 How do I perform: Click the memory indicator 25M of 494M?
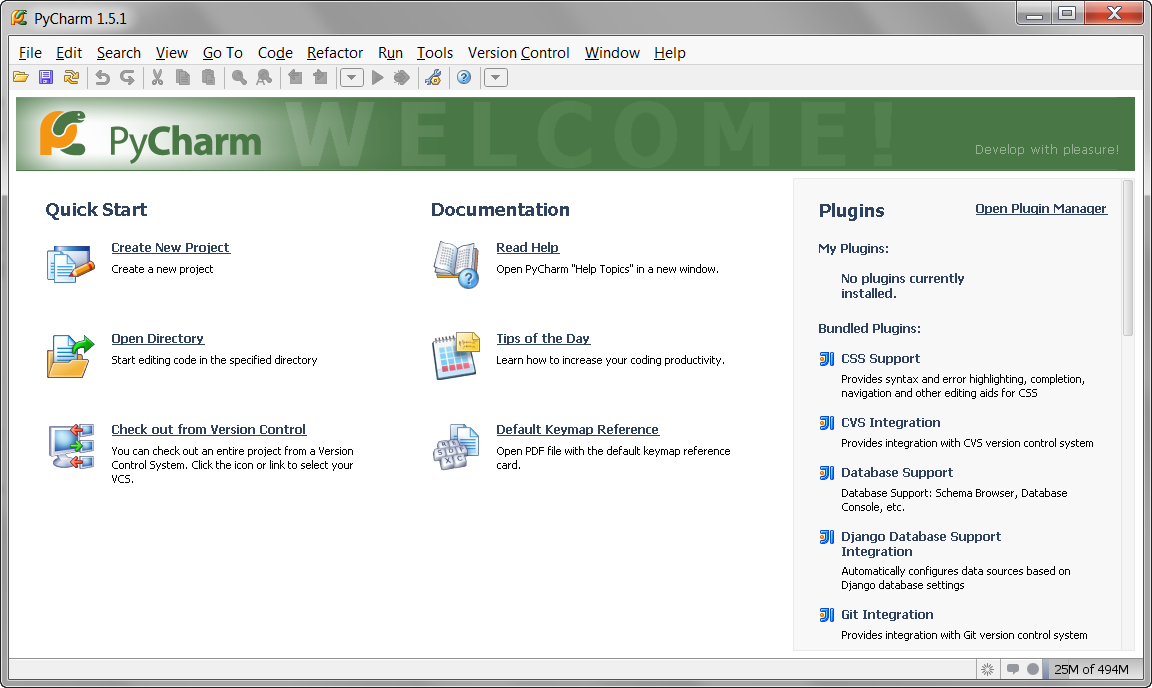pyautogui.click(x=1091, y=670)
